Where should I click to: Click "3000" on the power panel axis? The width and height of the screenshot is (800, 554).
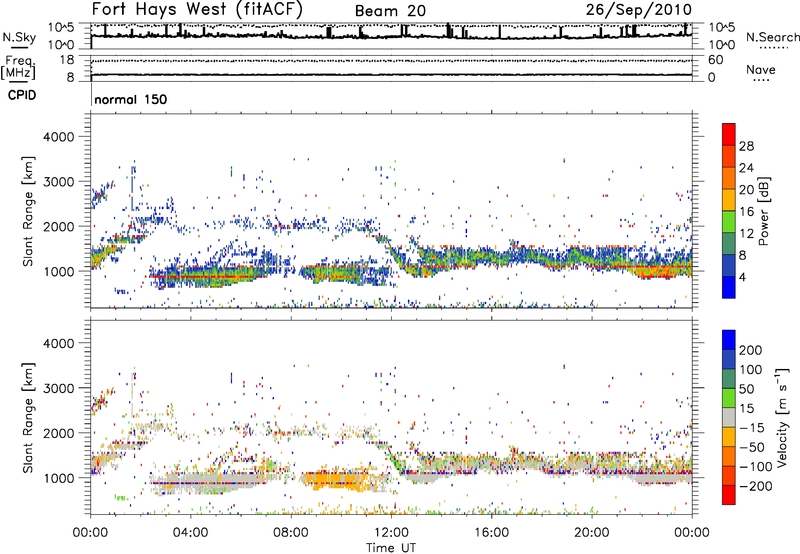point(59,182)
